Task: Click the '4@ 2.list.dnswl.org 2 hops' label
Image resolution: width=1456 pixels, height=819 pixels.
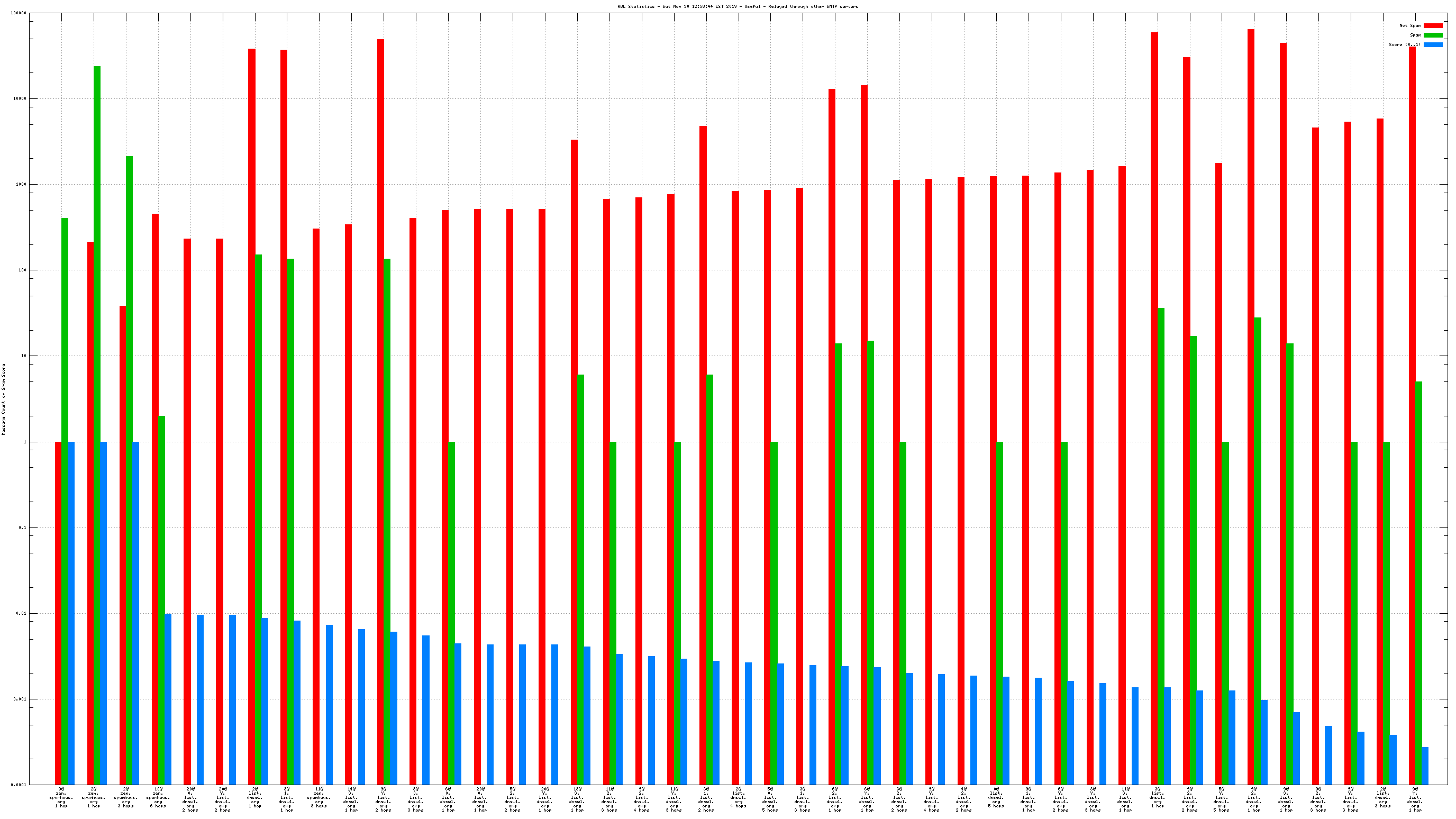Action: [x=963, y=799]
